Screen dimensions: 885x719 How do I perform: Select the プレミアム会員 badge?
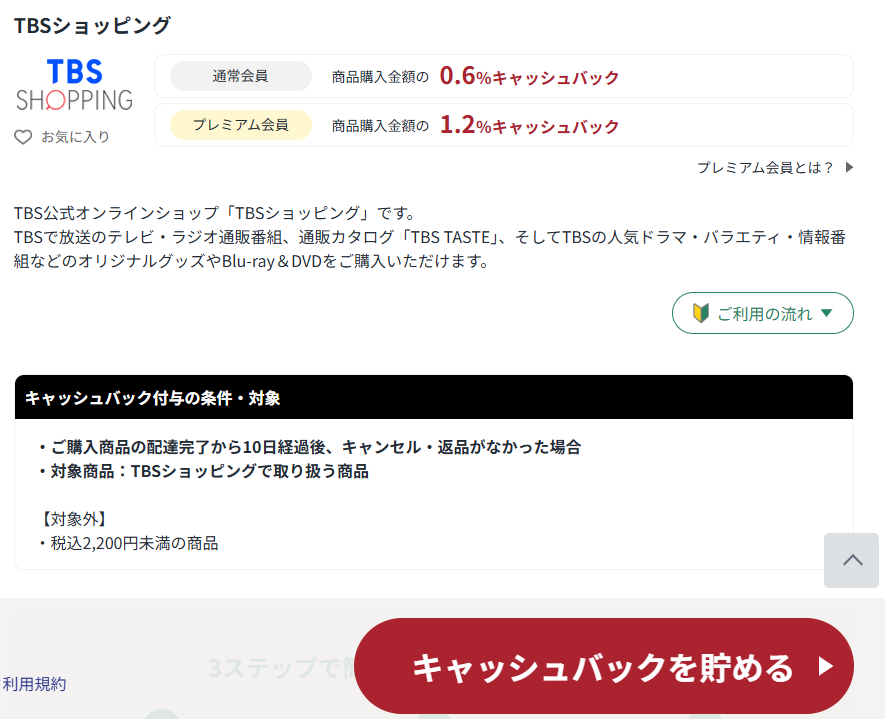coord(240,125)
